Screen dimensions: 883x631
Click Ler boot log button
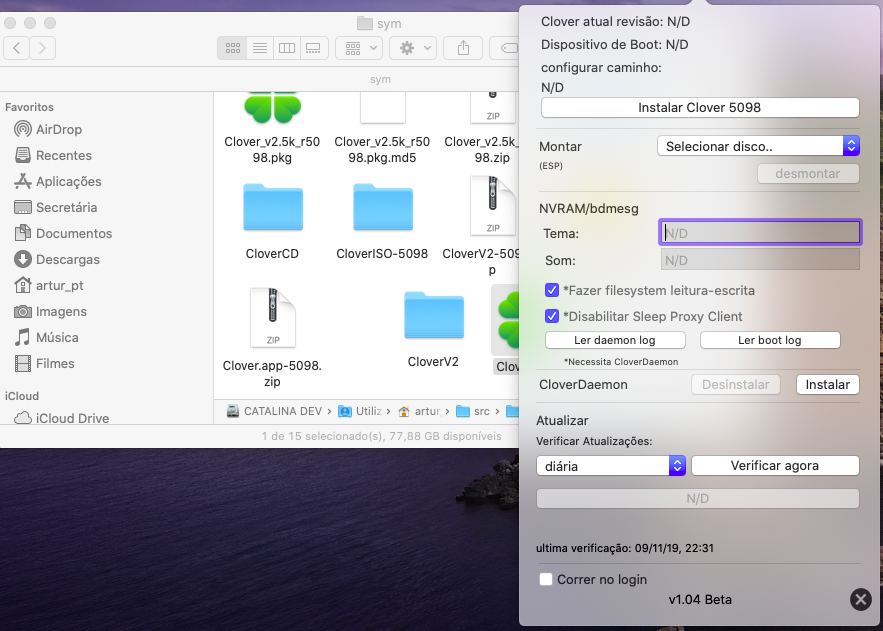(x=770, y=340)
